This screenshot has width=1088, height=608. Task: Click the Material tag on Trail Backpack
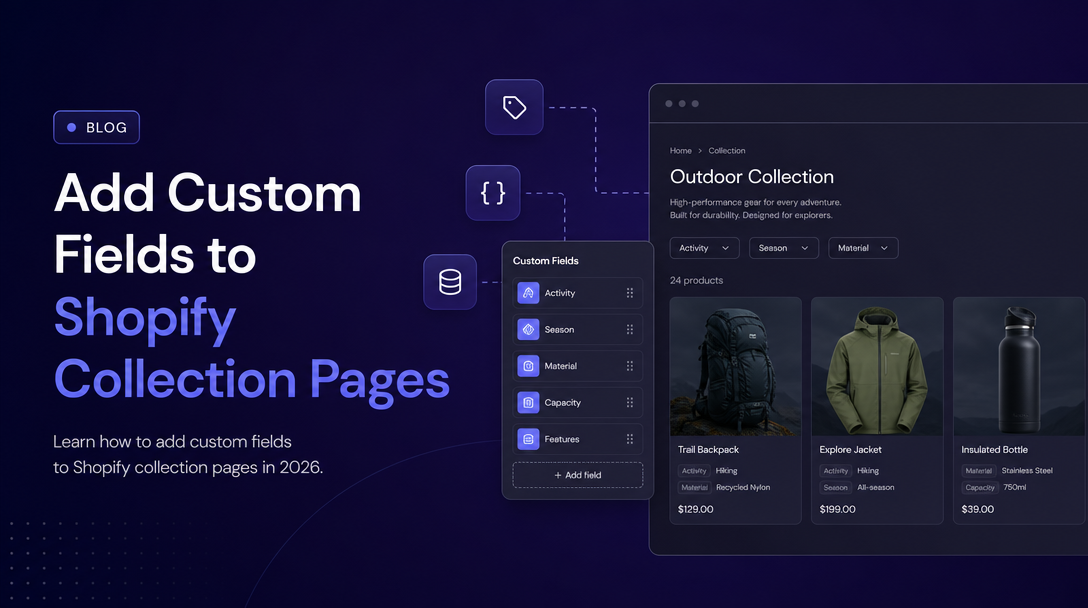695,487
